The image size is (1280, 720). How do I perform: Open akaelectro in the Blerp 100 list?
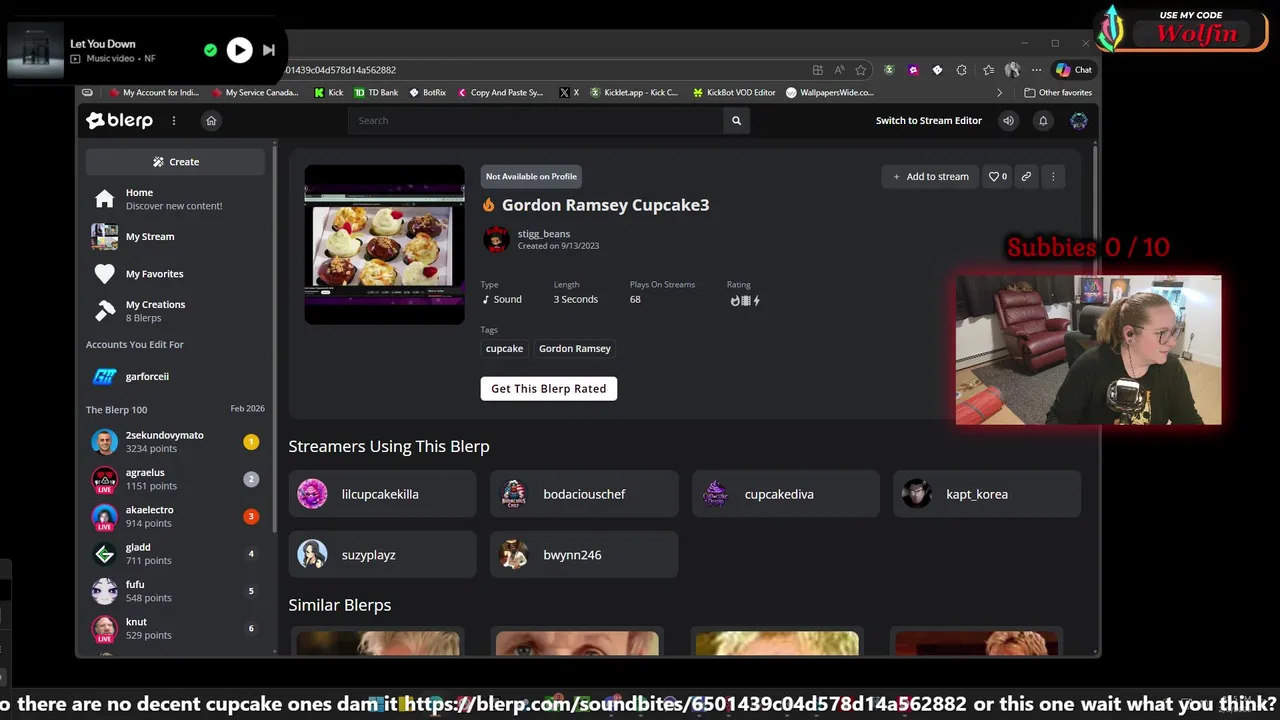point(175,517)
